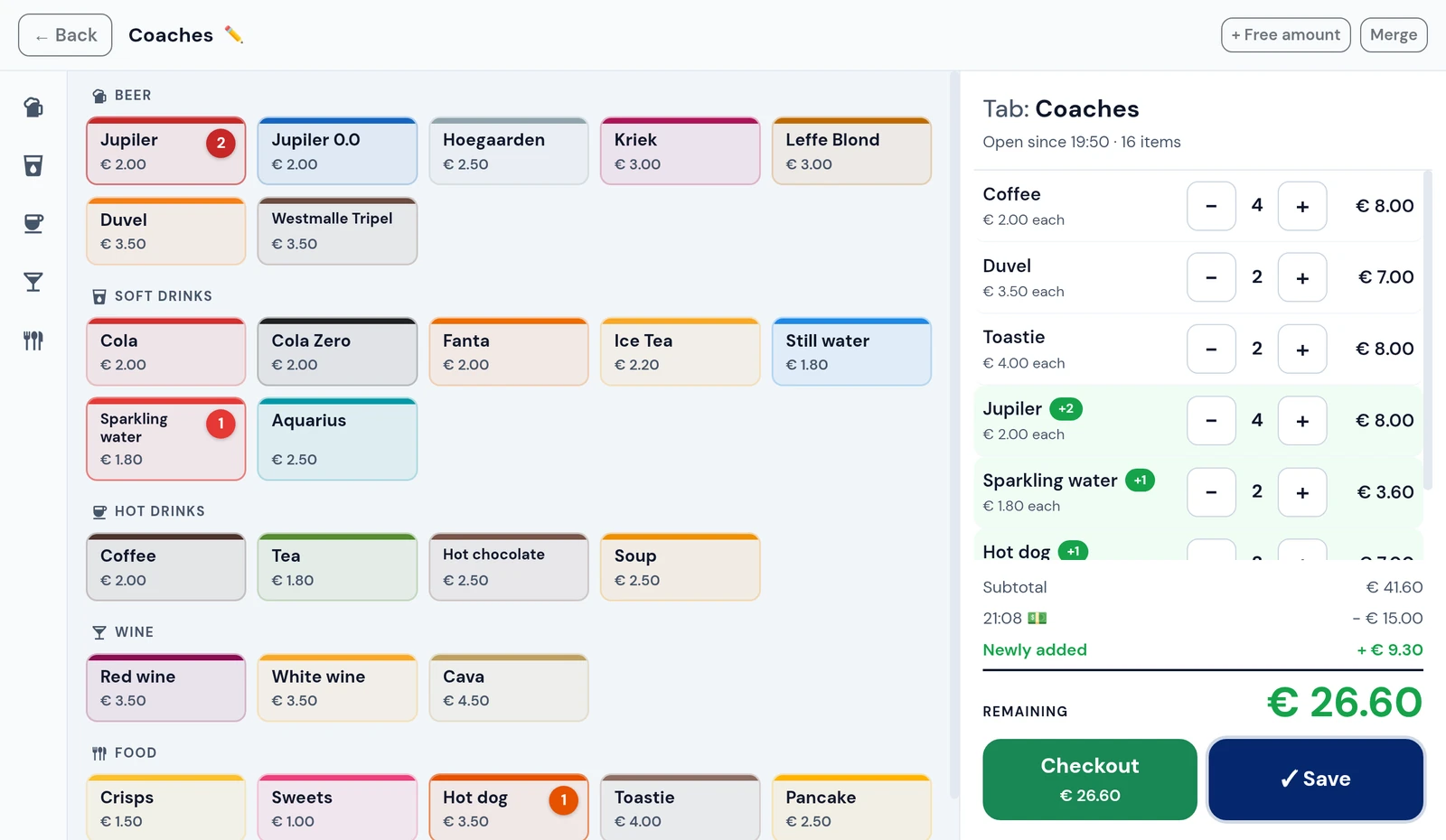Add a free amount to tab
The height and width of the screenshot is (840, 1446).
(1285, 35)
